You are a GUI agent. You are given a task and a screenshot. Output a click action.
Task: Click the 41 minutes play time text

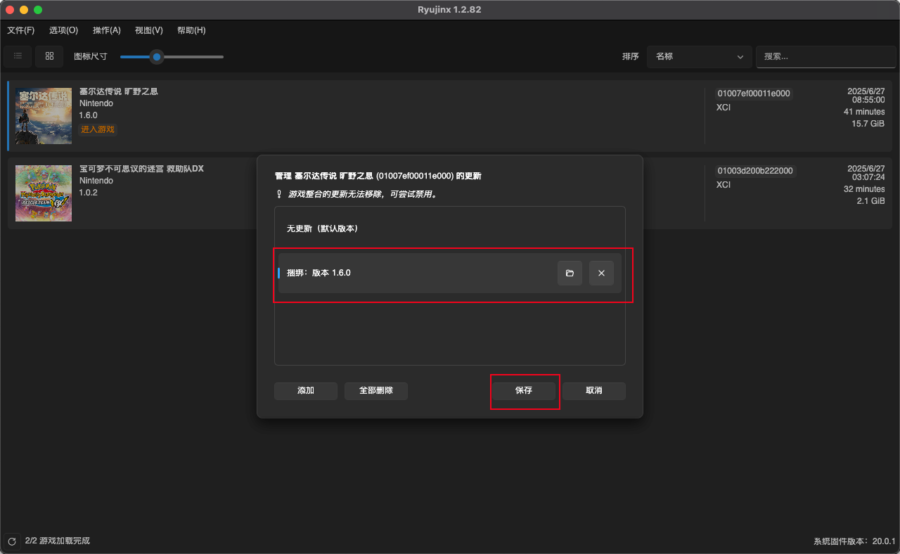coord(864,112)
